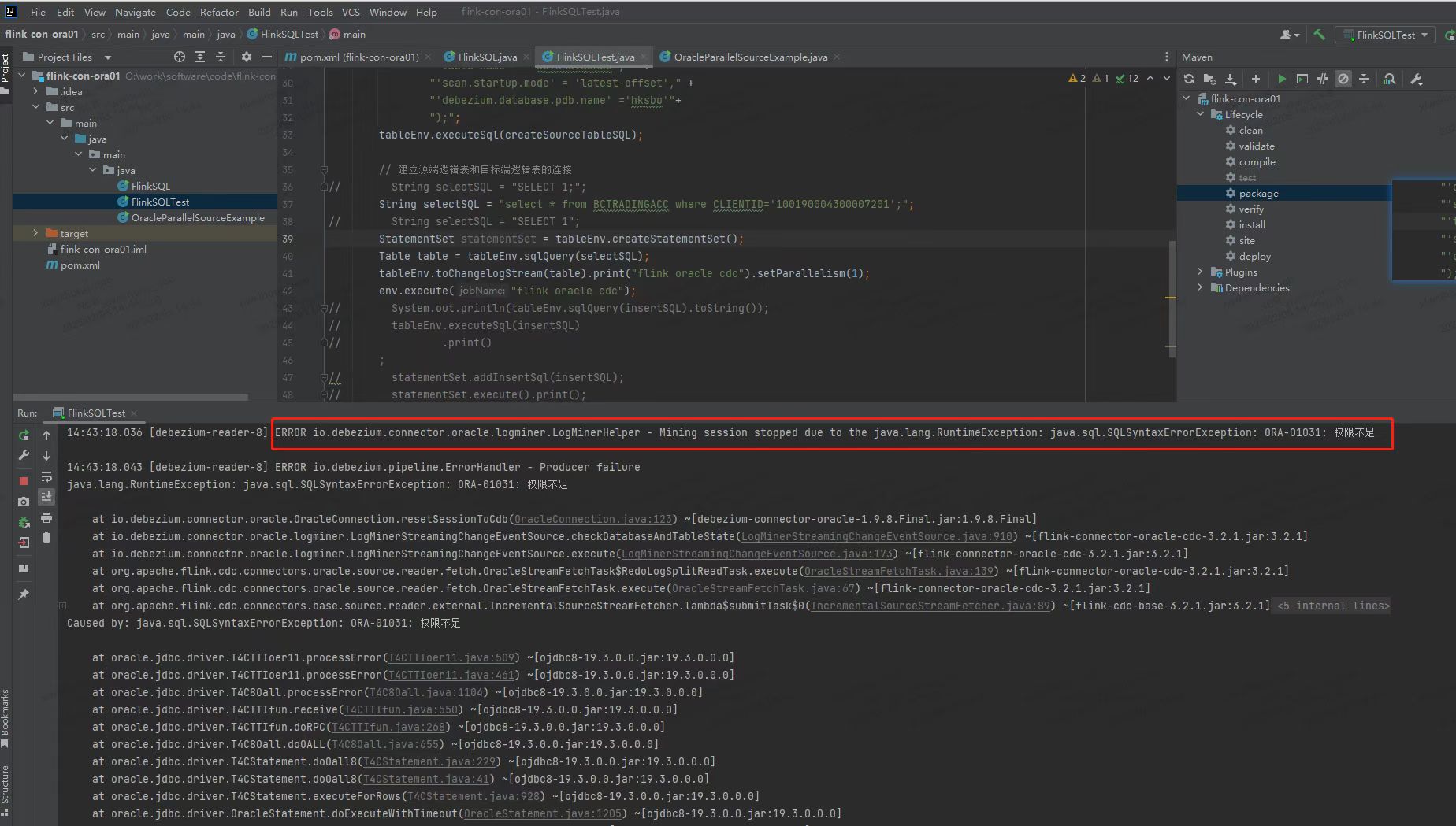This screenshot has height=826, width=1456.
Task: Clear all console output with trash icon
Action: [46, 538]
